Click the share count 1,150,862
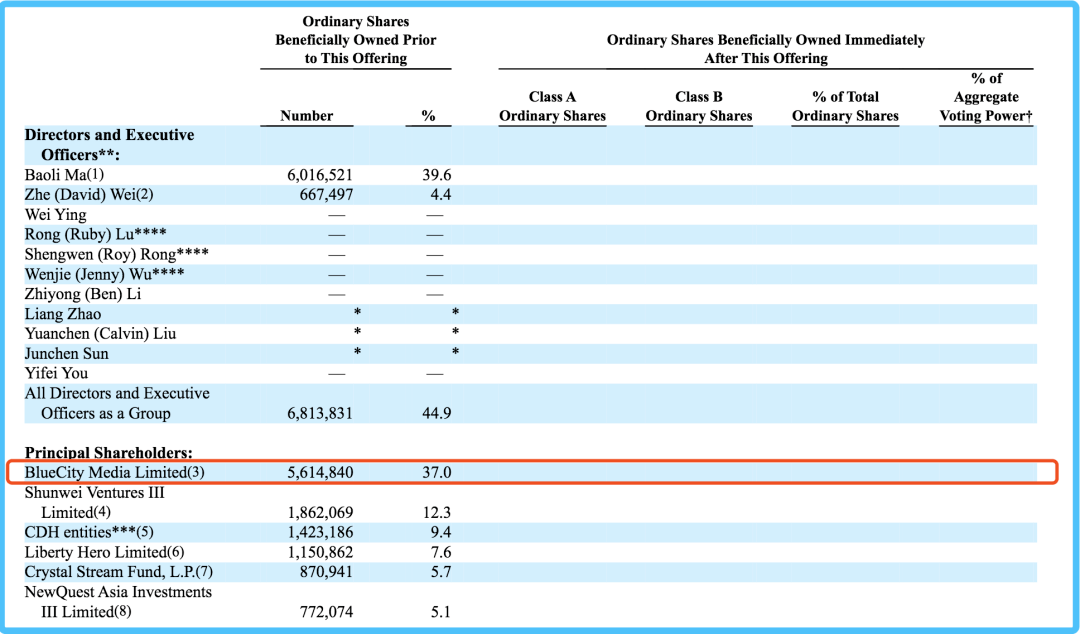Viewport: 1080px width, 634px height. [x=320, y=553]
